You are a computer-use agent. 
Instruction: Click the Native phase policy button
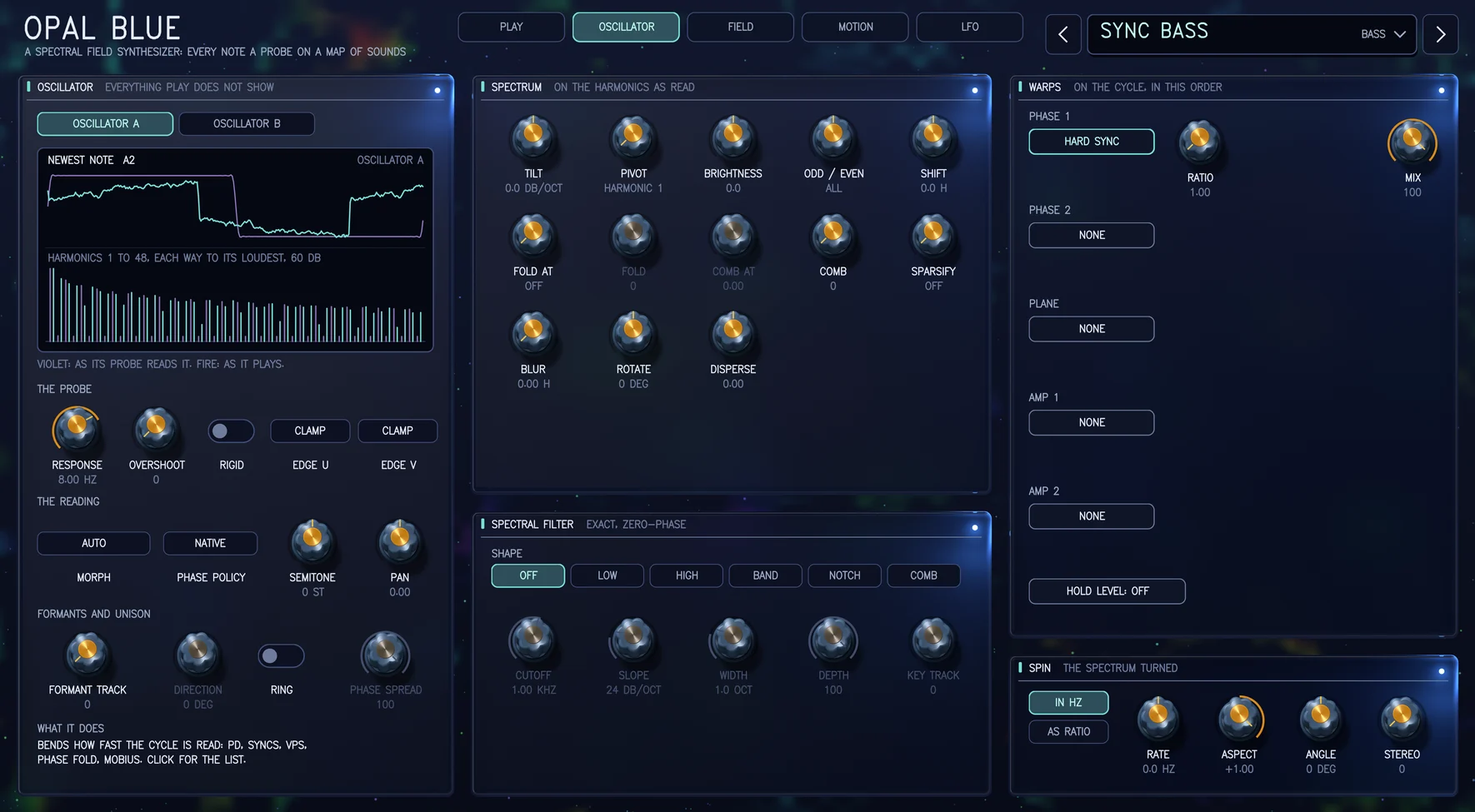pos(210,543)
